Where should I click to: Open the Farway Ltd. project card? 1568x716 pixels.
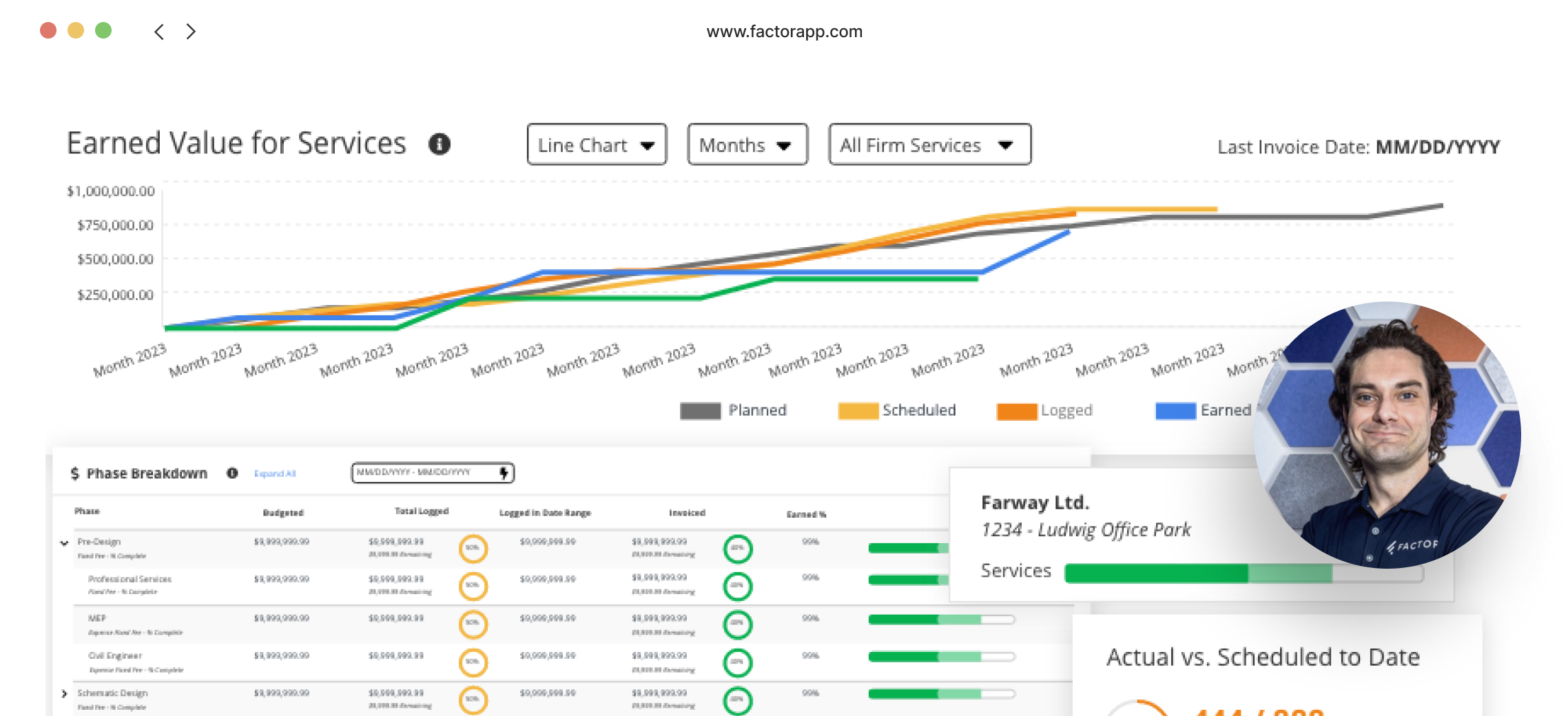1037,503
